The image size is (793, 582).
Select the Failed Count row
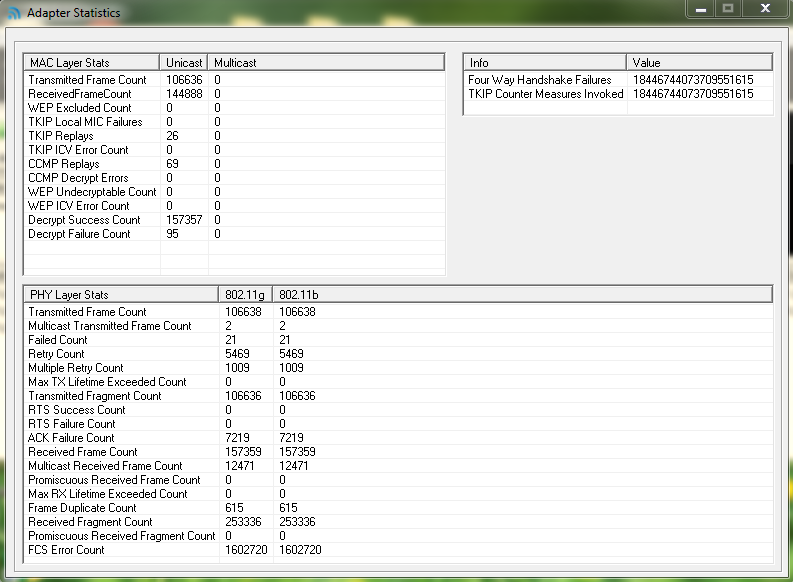coord(399,340)
